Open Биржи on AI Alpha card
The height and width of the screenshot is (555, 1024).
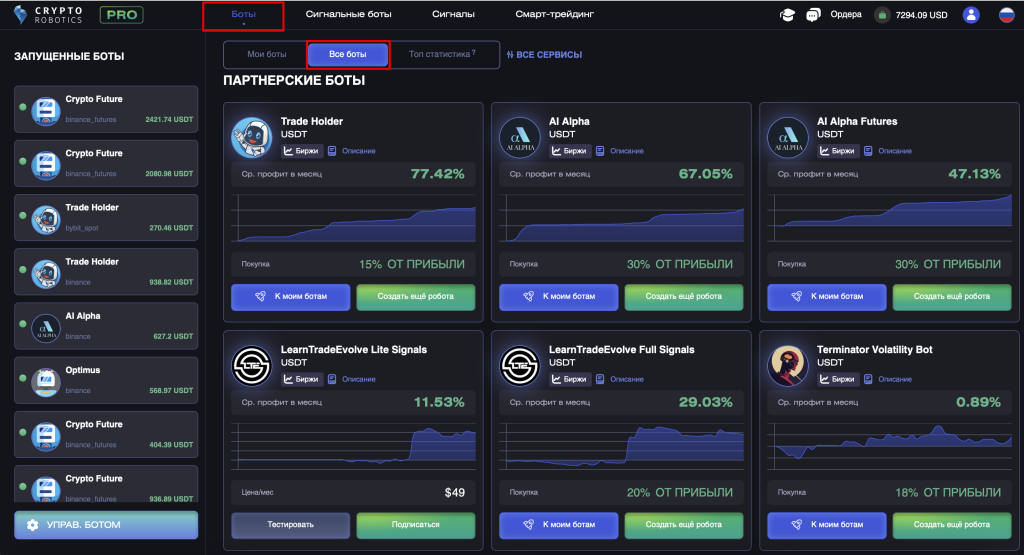click(570, 151)
